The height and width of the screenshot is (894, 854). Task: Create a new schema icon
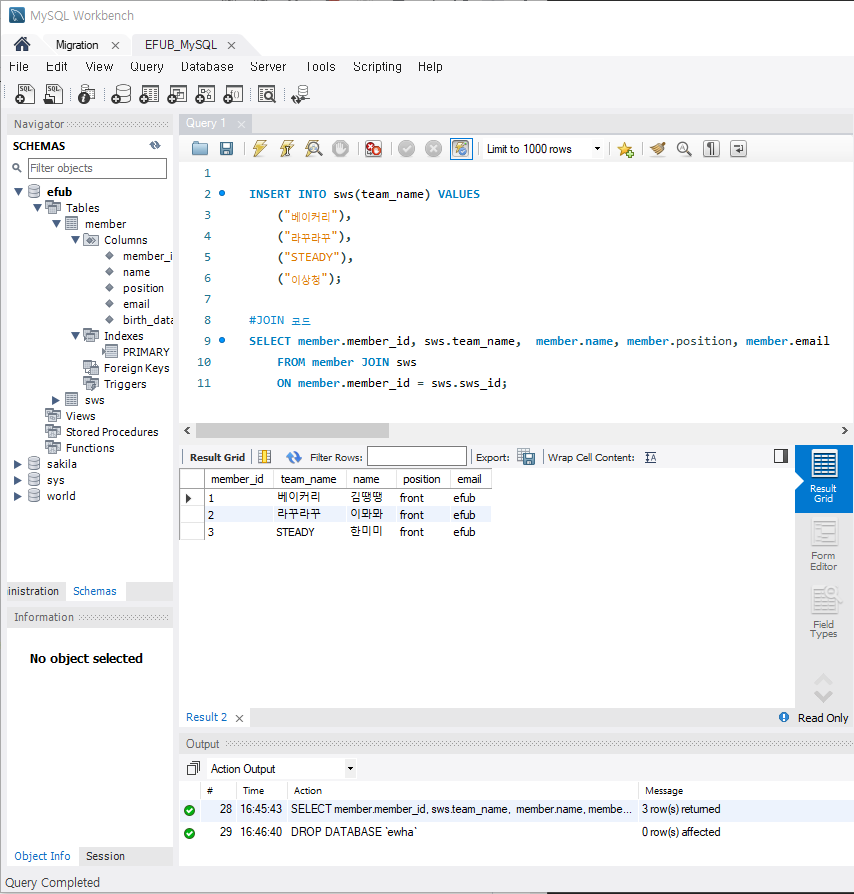tap(121, 94)
